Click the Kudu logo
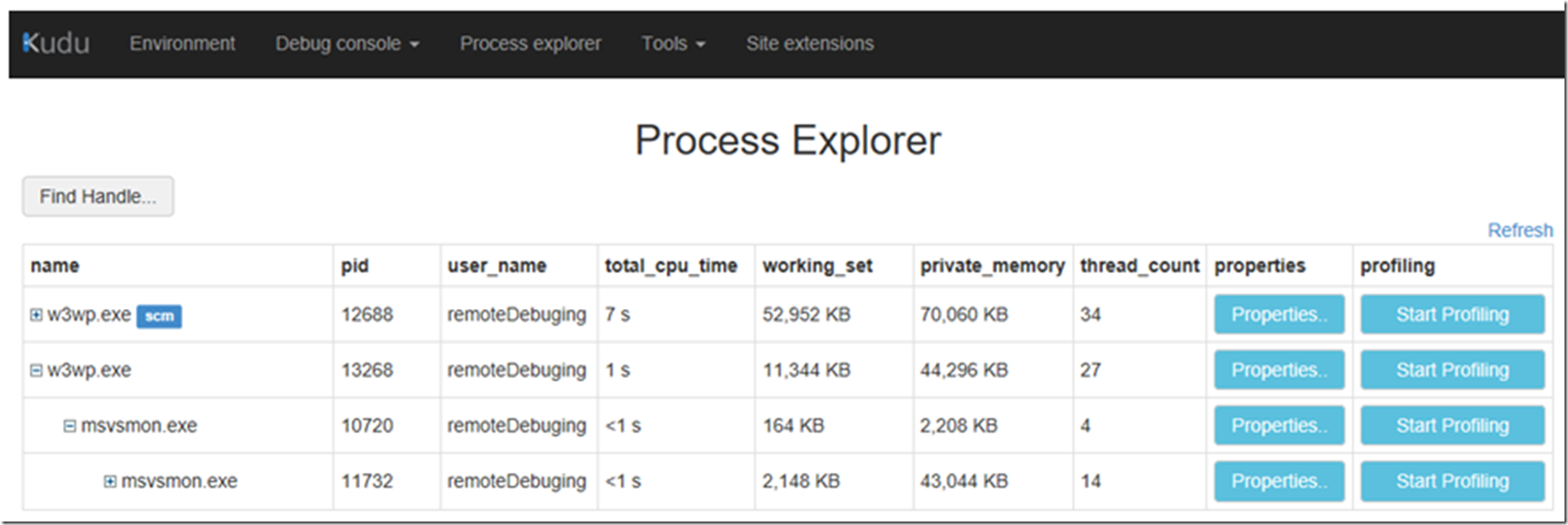Screen dimensions: 1568x525 [56, 43]
